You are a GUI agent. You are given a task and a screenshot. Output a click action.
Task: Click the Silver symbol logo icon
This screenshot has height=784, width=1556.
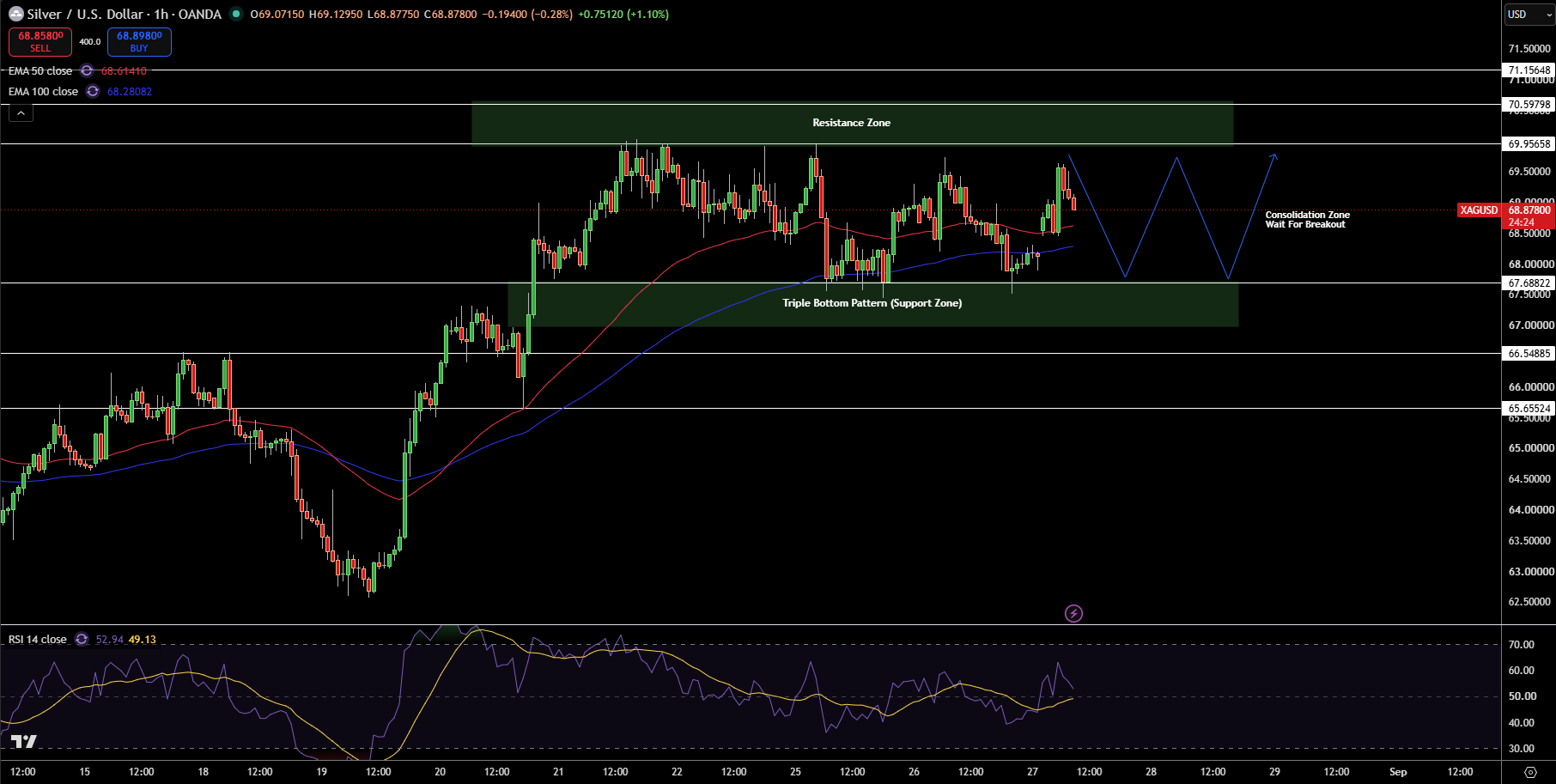pyautogui.click(x=15, y=14)
